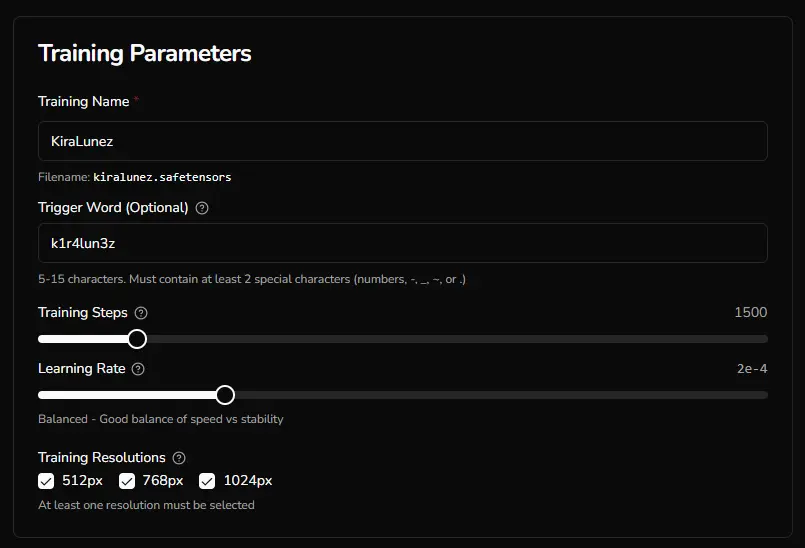Show help for Training Resolutions
Image resolution: width=805 pixels, height=548 pixels.
click(x=179, y=458)
